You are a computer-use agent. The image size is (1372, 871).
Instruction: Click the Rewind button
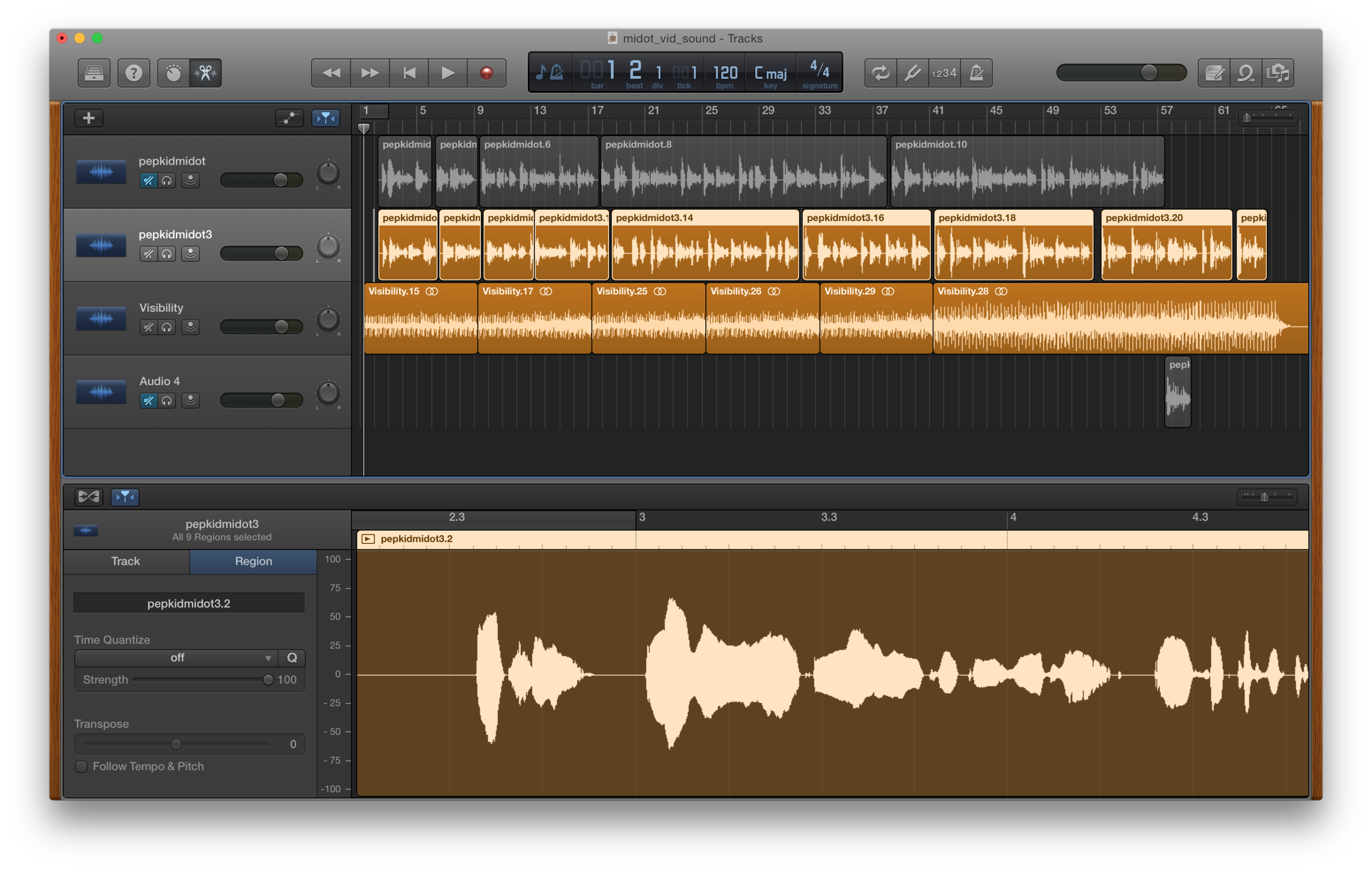click(331, 73)
